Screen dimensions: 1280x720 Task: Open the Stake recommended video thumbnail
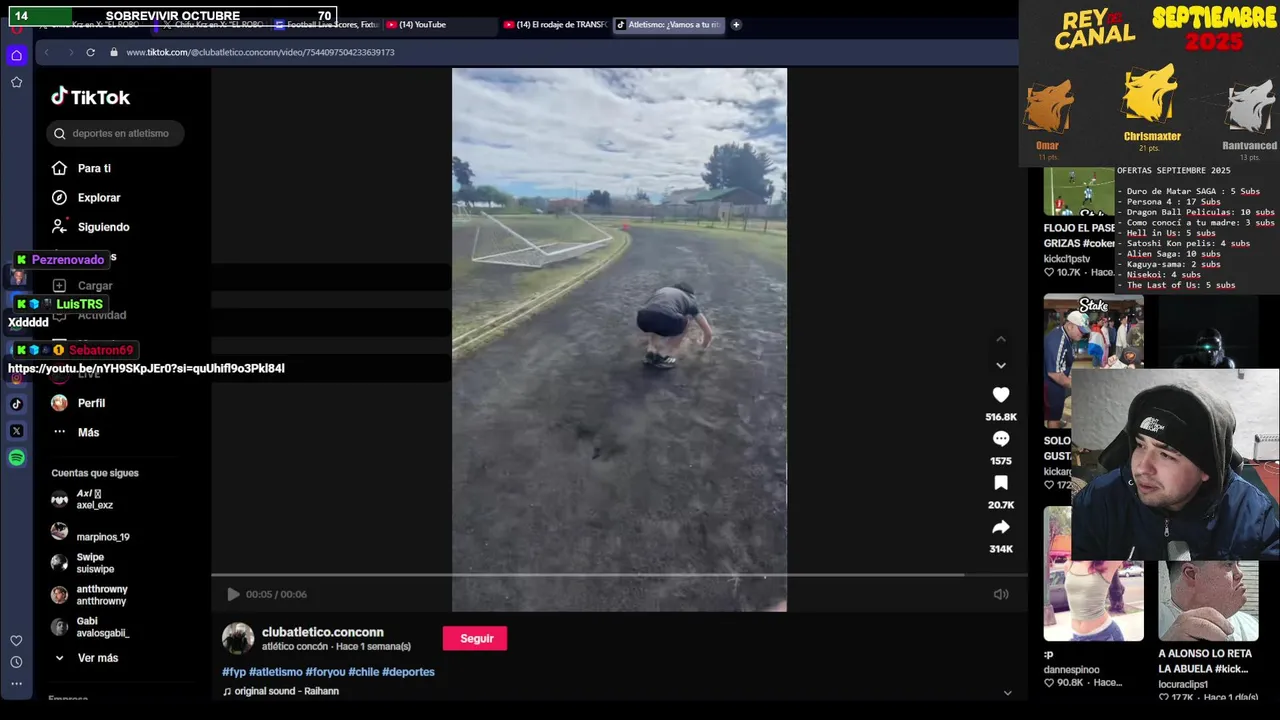tap(1093, 361)
